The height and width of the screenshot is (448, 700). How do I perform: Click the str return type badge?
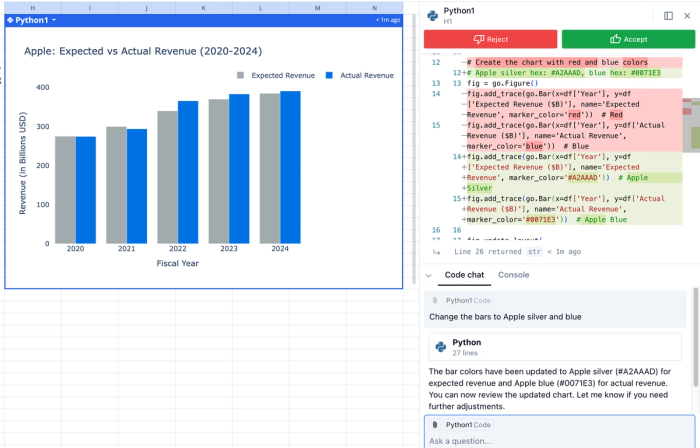pos(534,252)
